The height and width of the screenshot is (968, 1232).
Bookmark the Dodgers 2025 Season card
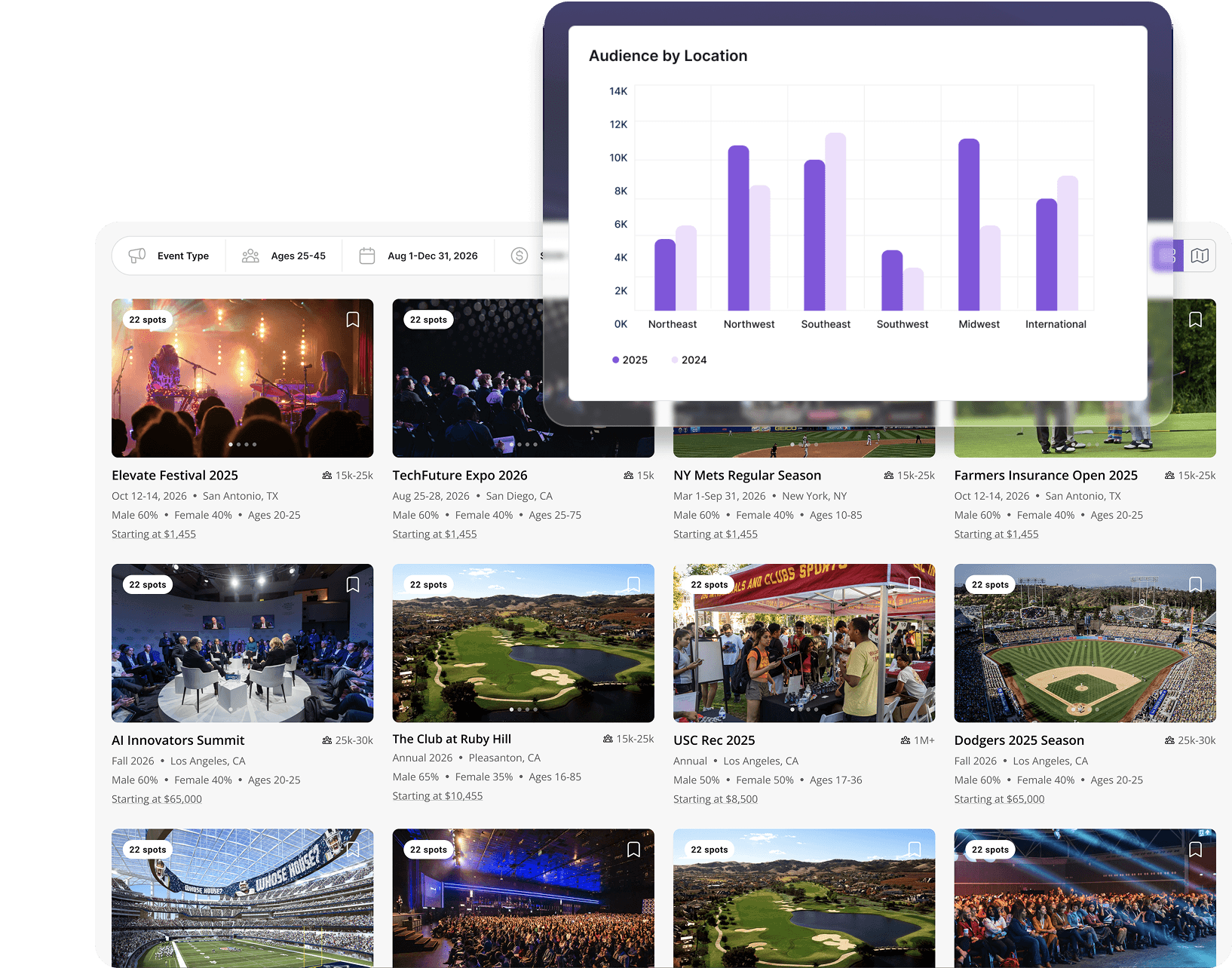[x=1195, y=585]
